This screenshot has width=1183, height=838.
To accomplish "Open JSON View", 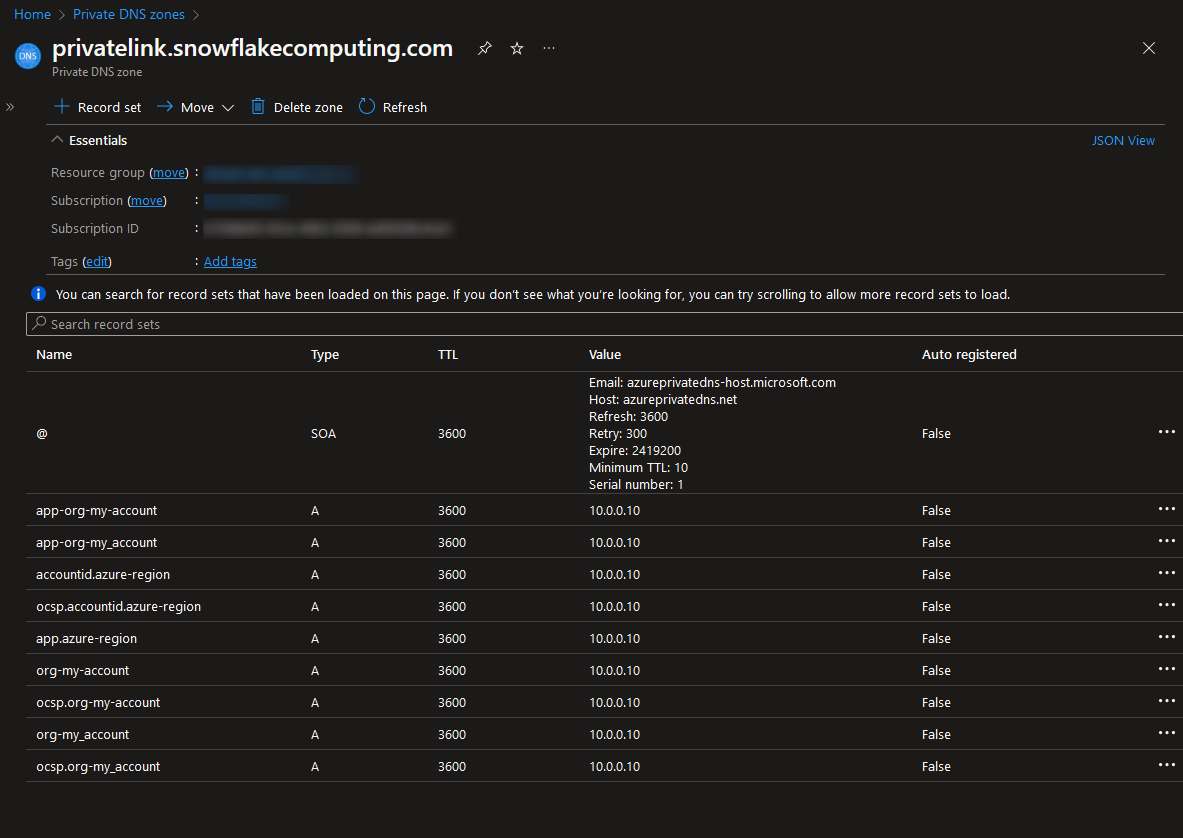I will click(1123, 140).
